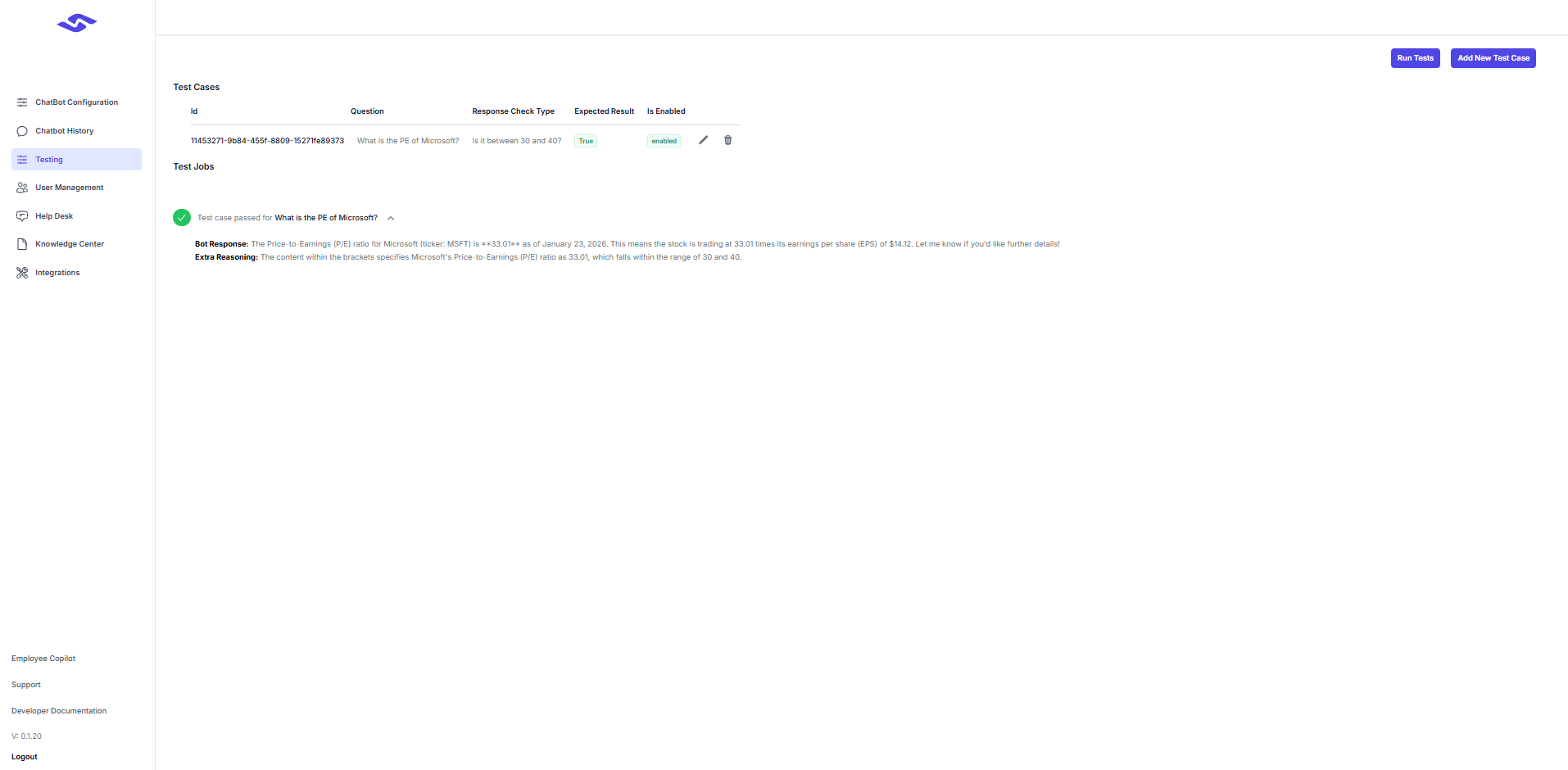Screen dimensions: 1568x770
Task: Click the ChatBot Configuration sliders icon
Action: tap(22, 102)
